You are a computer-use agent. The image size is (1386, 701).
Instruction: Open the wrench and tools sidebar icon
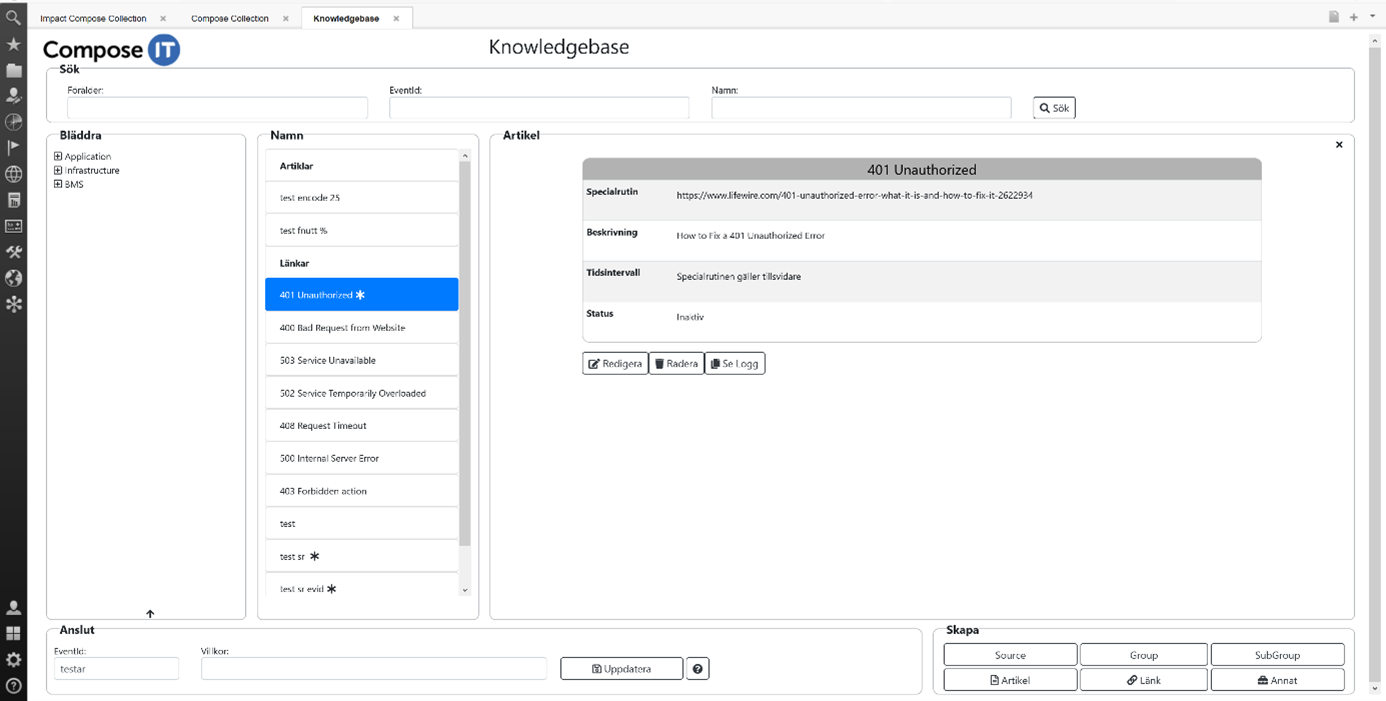click(x=14, y=252)
